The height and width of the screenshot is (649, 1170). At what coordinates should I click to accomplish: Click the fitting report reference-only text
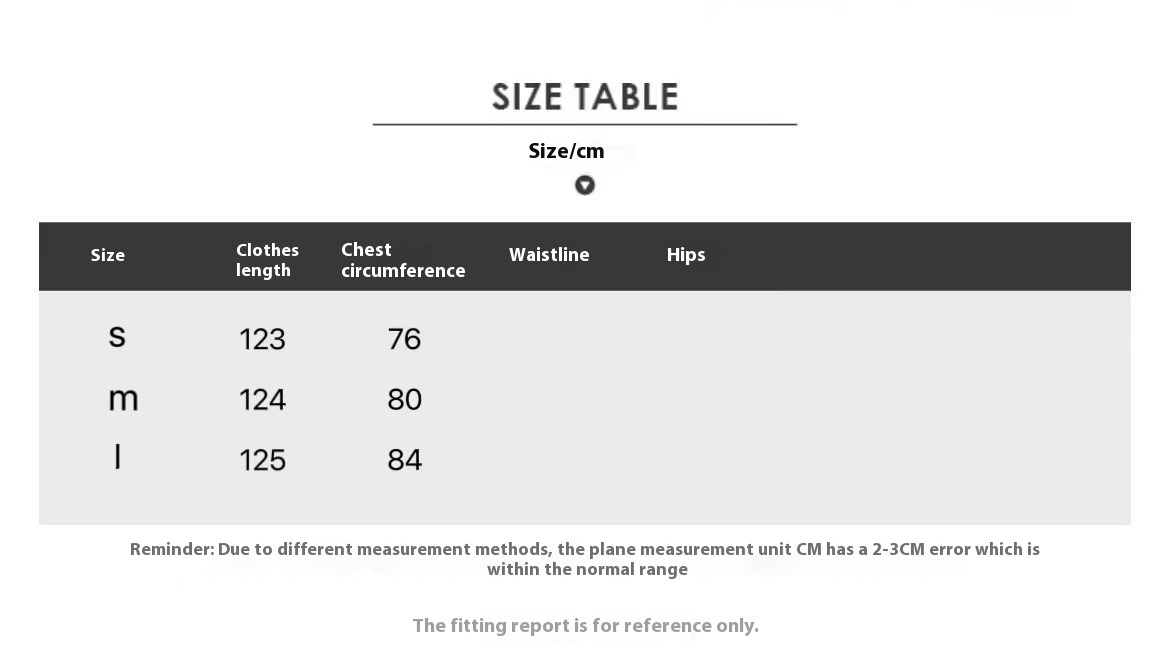click(586, 625)
